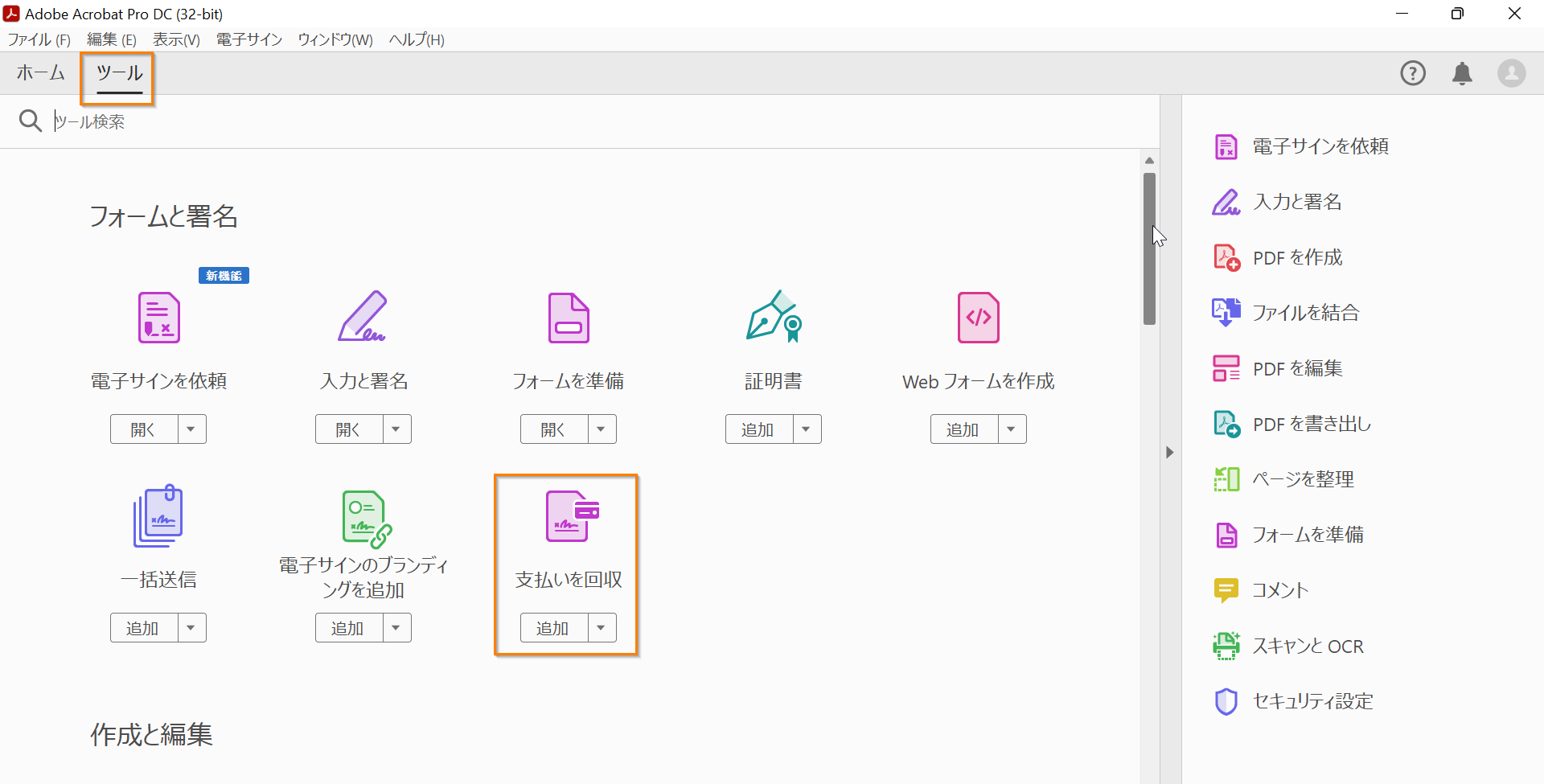Open the Webフォームを作成 tool icon

click(x=977, y=318)
